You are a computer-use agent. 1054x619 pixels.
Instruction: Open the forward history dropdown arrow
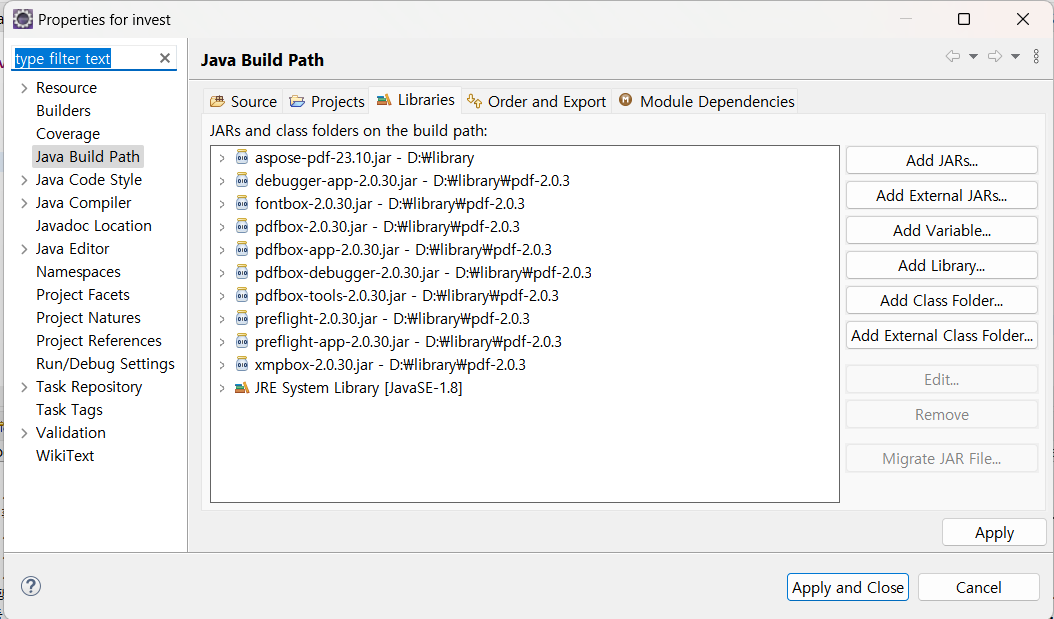[x=1016, y=56]
